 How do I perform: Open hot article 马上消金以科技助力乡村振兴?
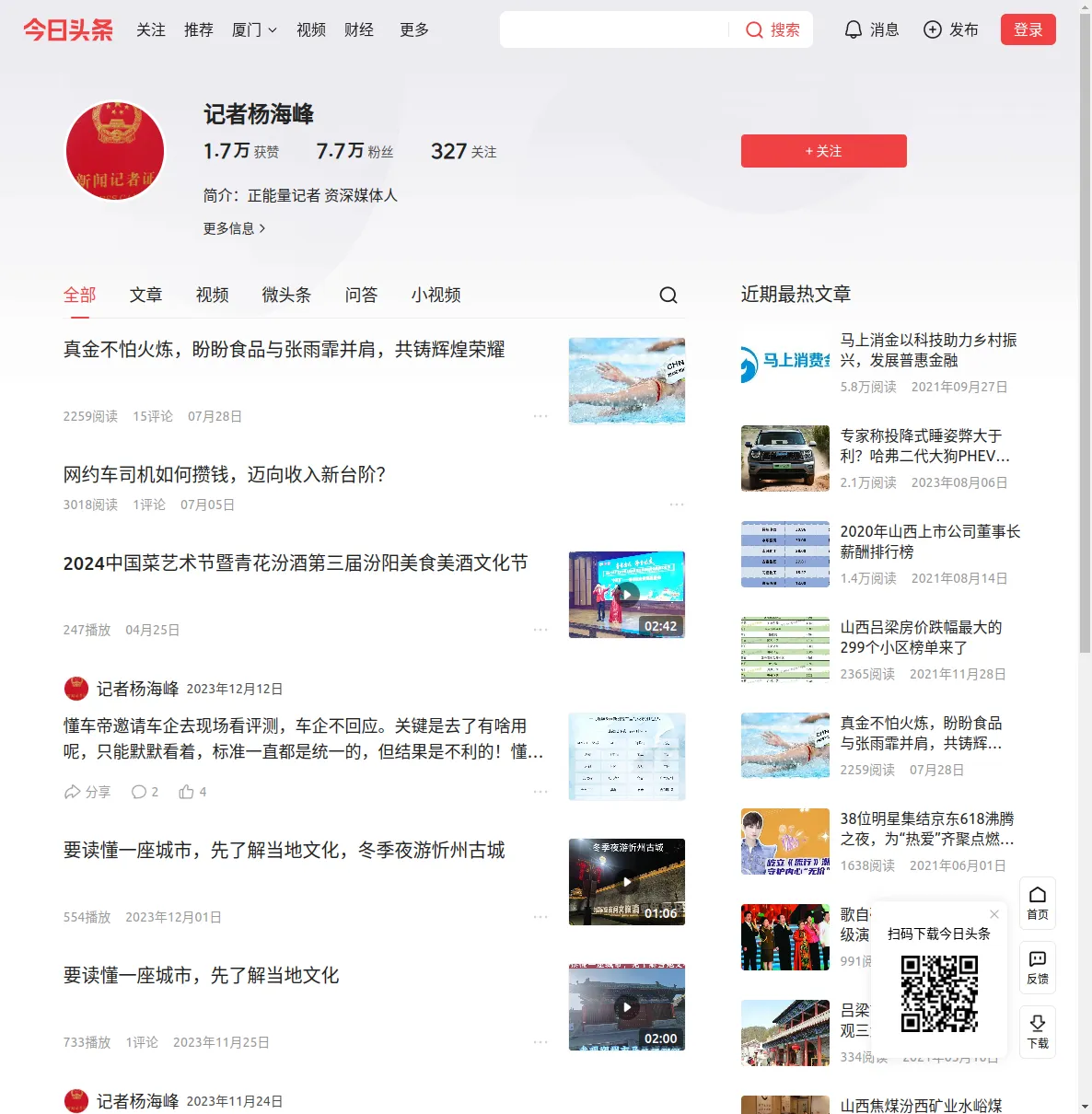928,350
